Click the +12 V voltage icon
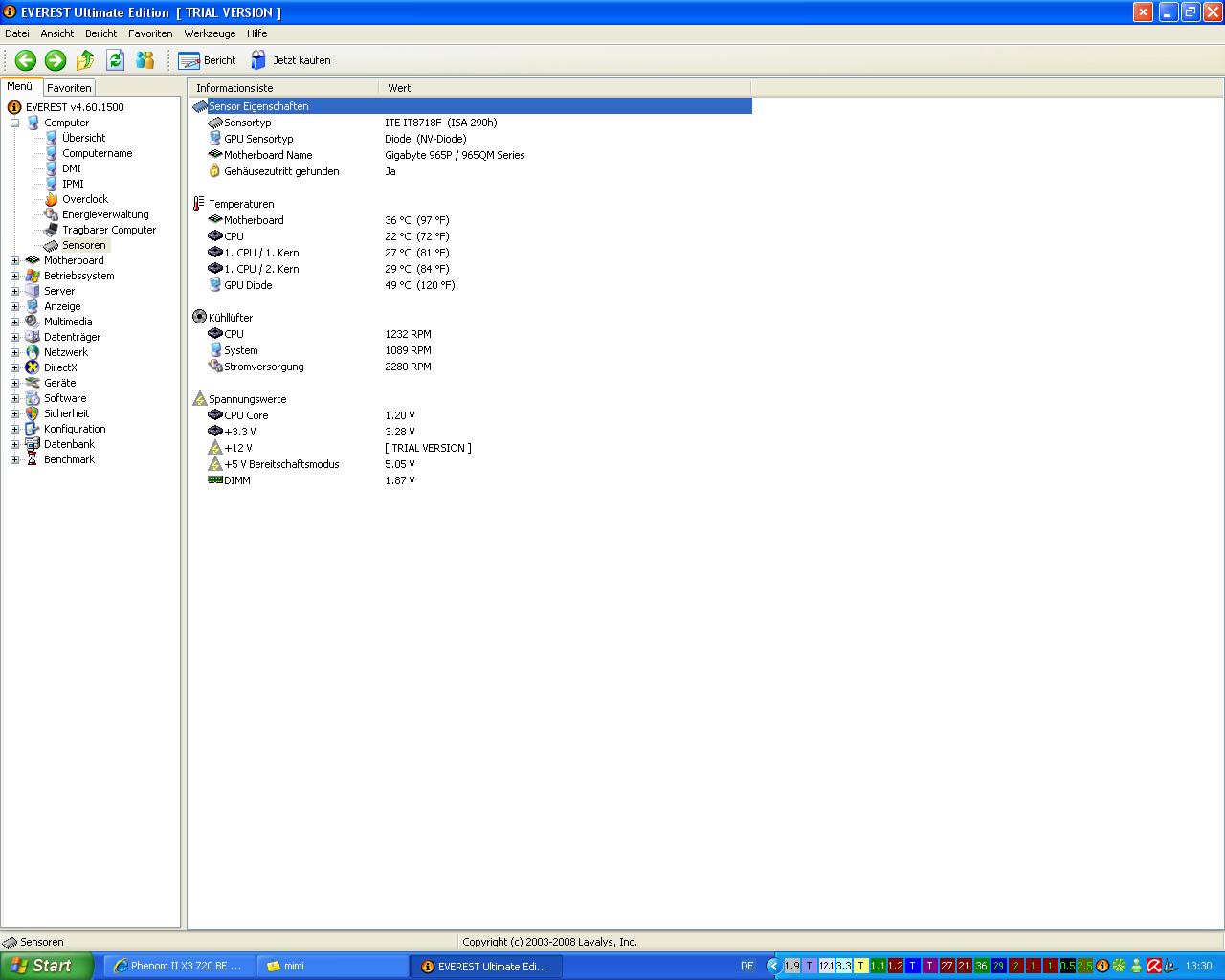Viewport: 1225px width, 980px height. point(215,448)
